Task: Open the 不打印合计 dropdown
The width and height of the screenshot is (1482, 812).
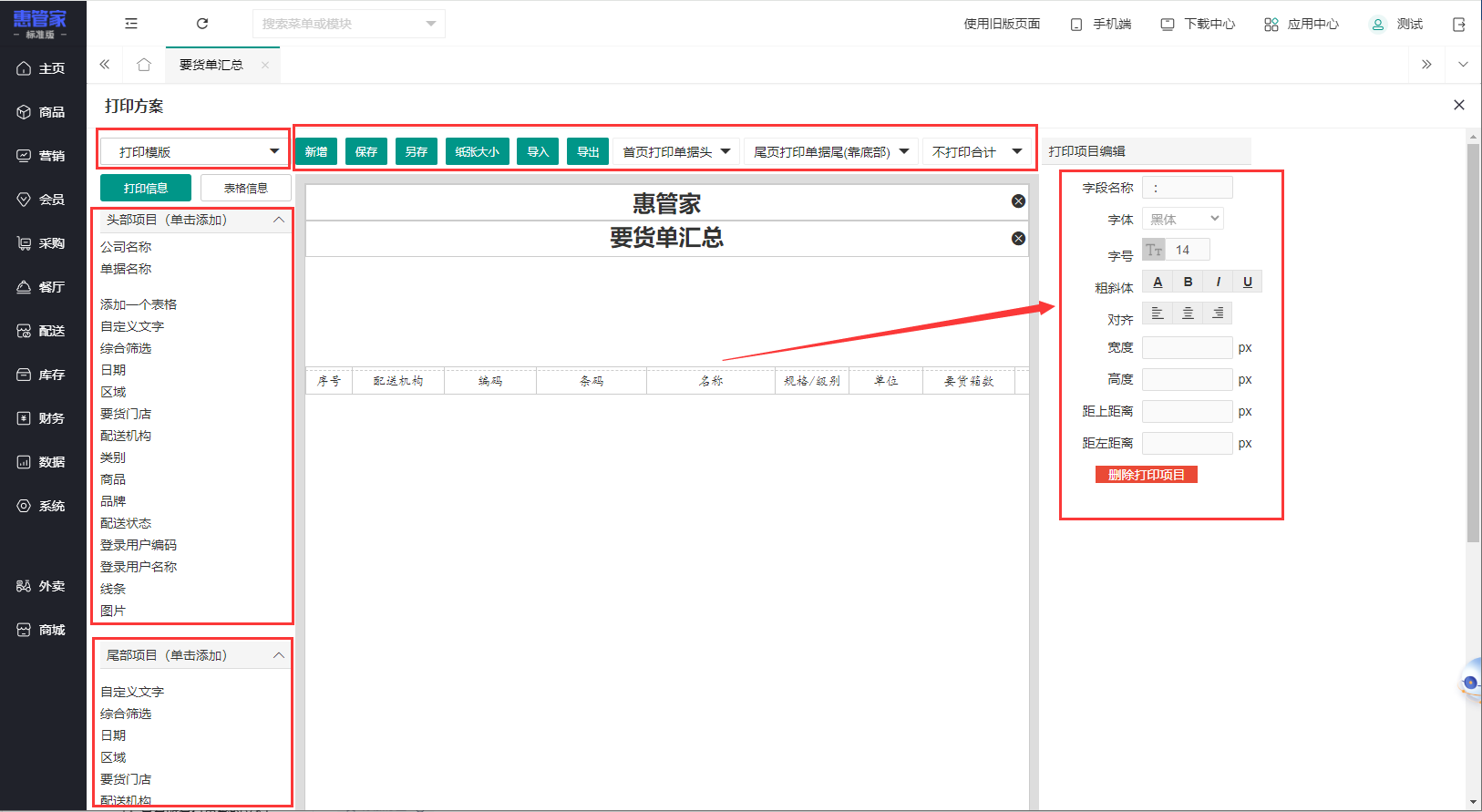Action: pyautogui.click(x=977, y=152)
